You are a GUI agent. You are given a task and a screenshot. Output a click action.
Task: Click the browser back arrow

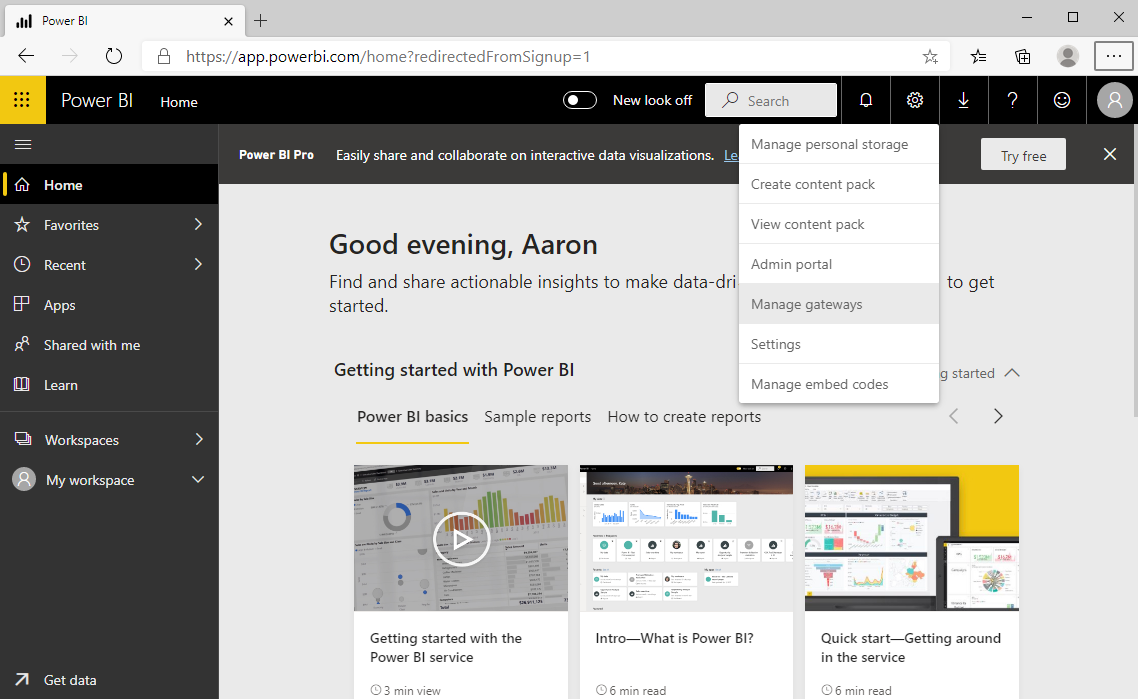click(x=26, y=56)
